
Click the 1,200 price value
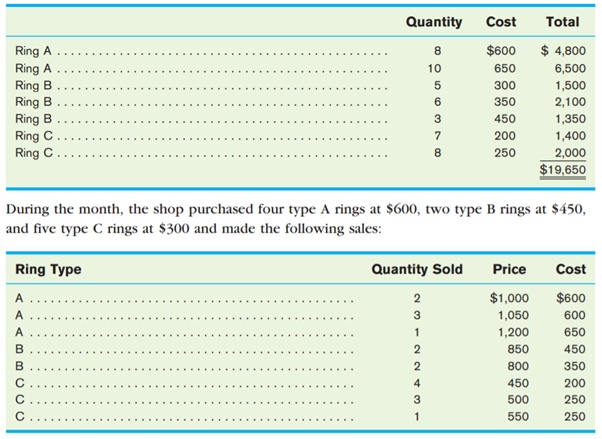point(513,331)
